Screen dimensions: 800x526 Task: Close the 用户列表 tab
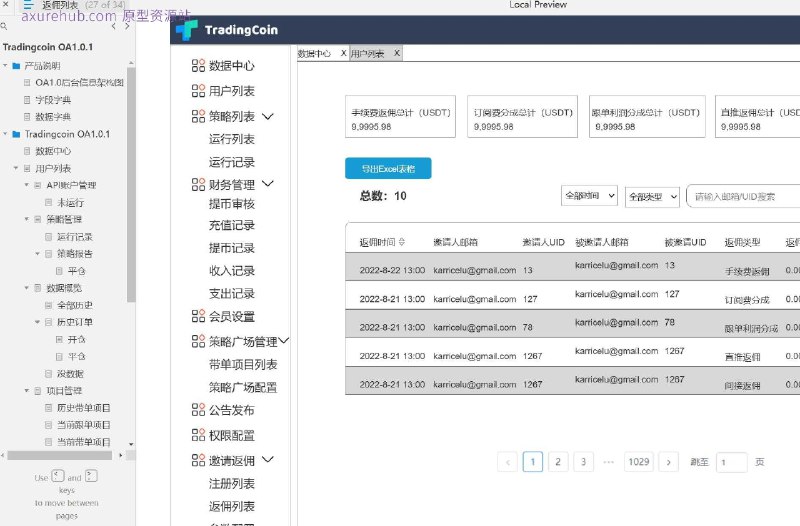click(x=396, y=53)
